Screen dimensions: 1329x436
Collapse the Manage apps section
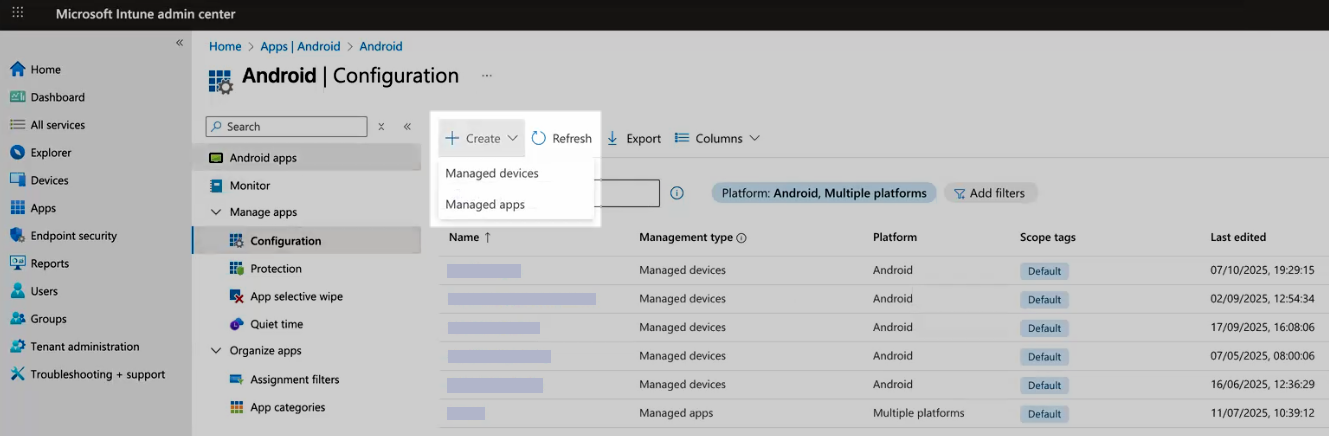pyautogui.click(x=216, y=212)
